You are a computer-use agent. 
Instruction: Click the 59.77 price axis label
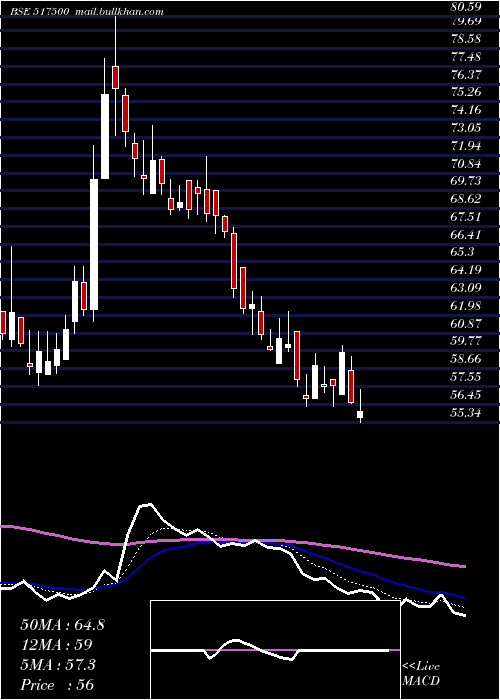[x=465, y=341]
